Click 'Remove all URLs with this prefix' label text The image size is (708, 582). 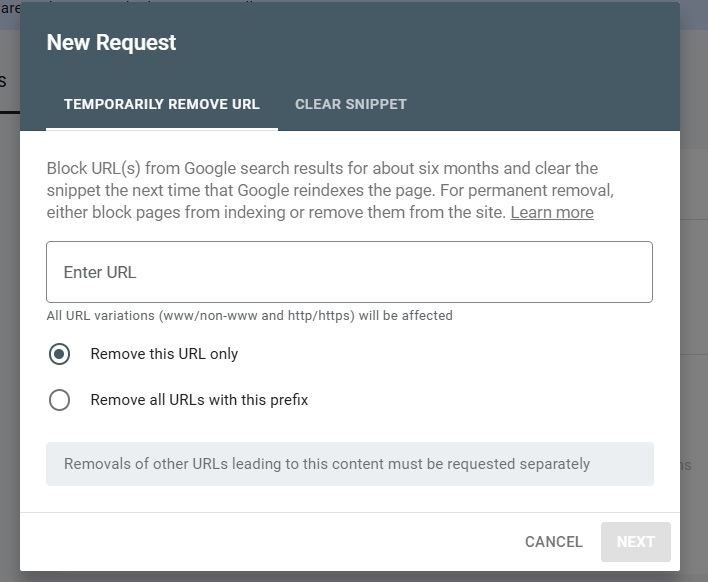[x=199, y=400]
